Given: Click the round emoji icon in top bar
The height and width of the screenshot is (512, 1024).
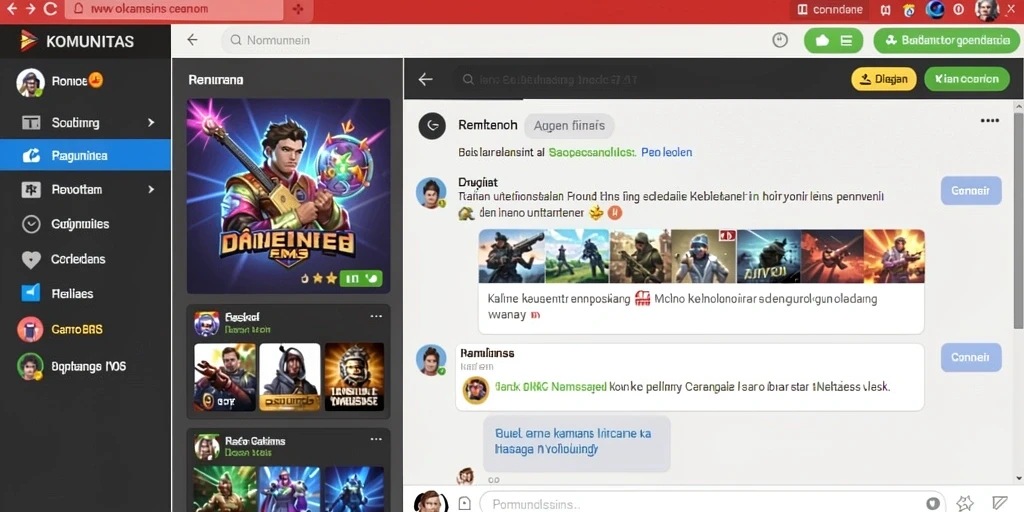Looking at the screenshot, I should [x=780, y=40].
